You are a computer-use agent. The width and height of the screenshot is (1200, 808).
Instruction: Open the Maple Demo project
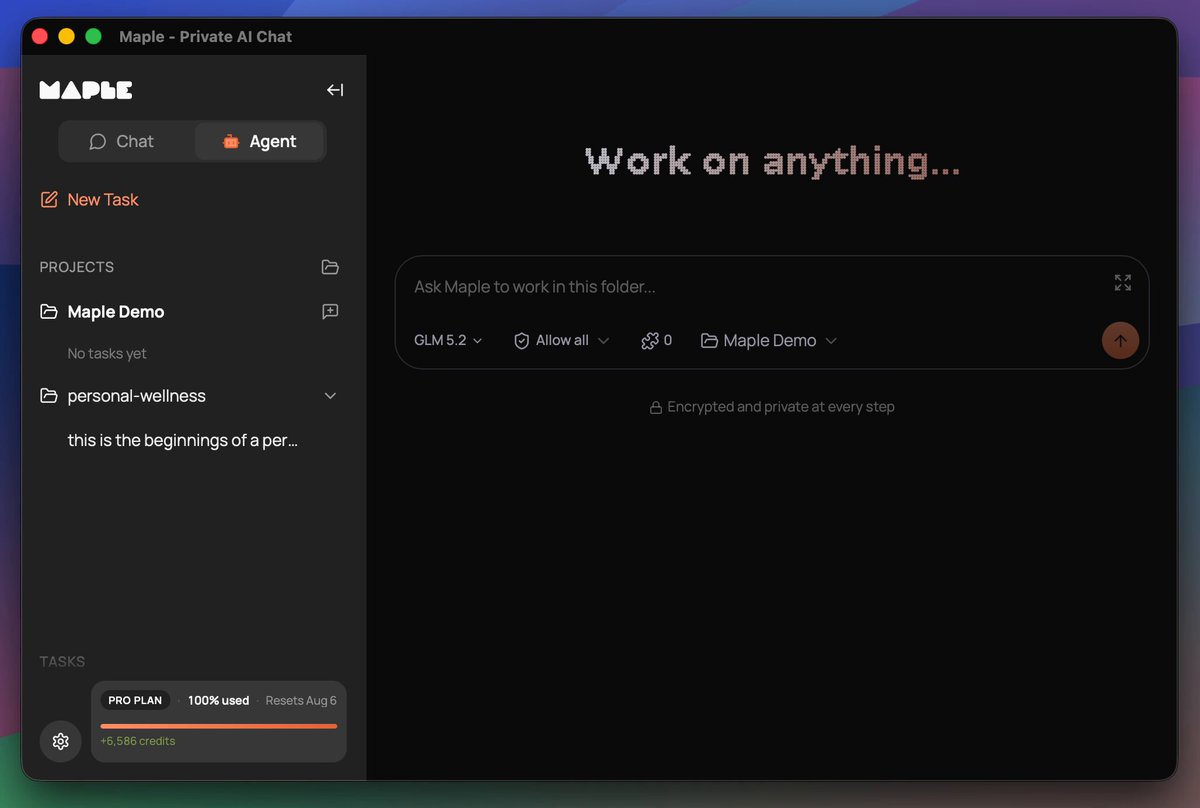(115, 312)
